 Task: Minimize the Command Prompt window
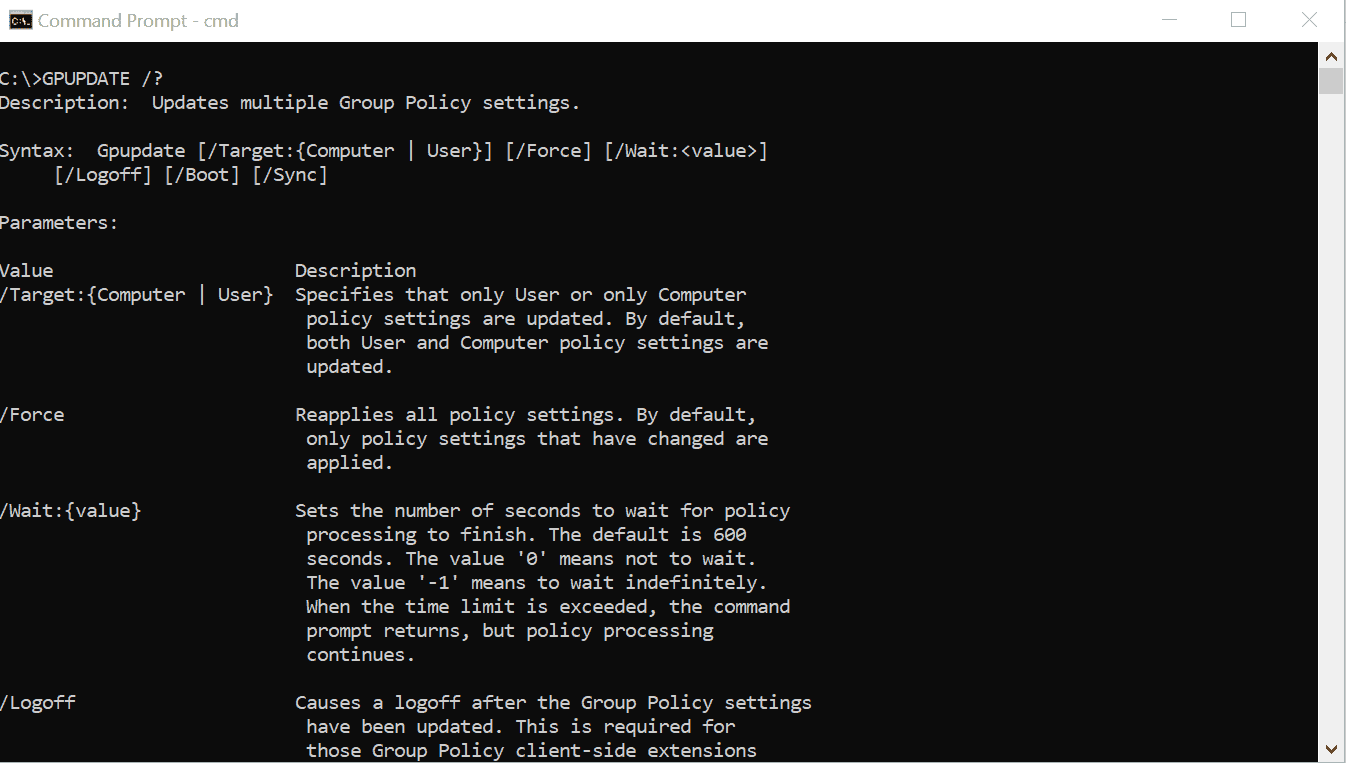pyautogui.click(x=1168, y=20)
